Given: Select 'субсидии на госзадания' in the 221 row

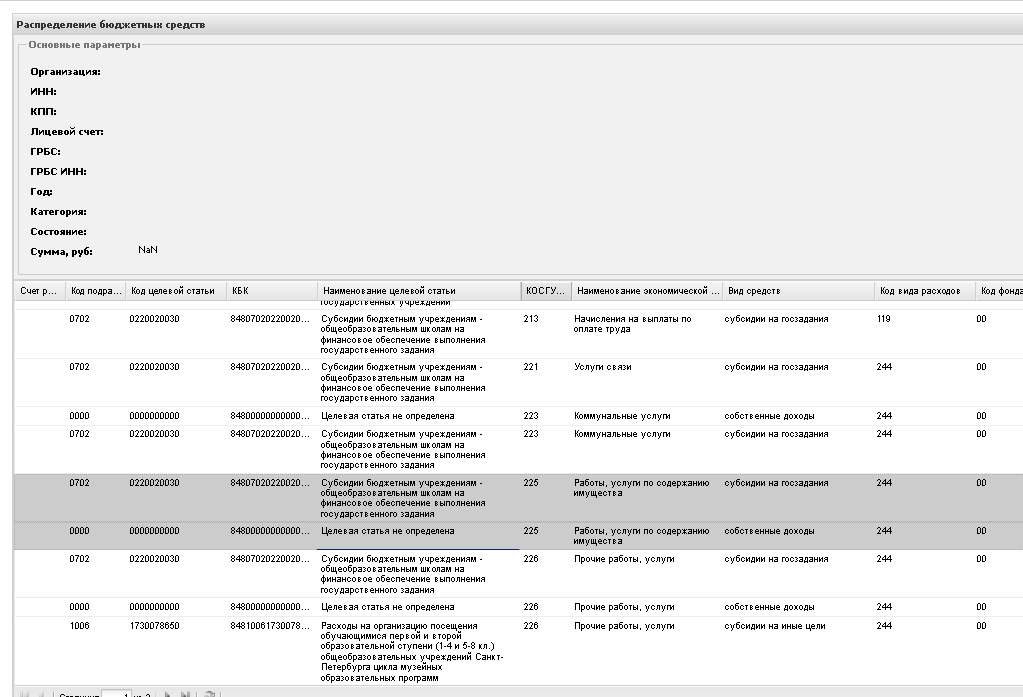Looking at the screenshot, I should [x=776, y=367].
